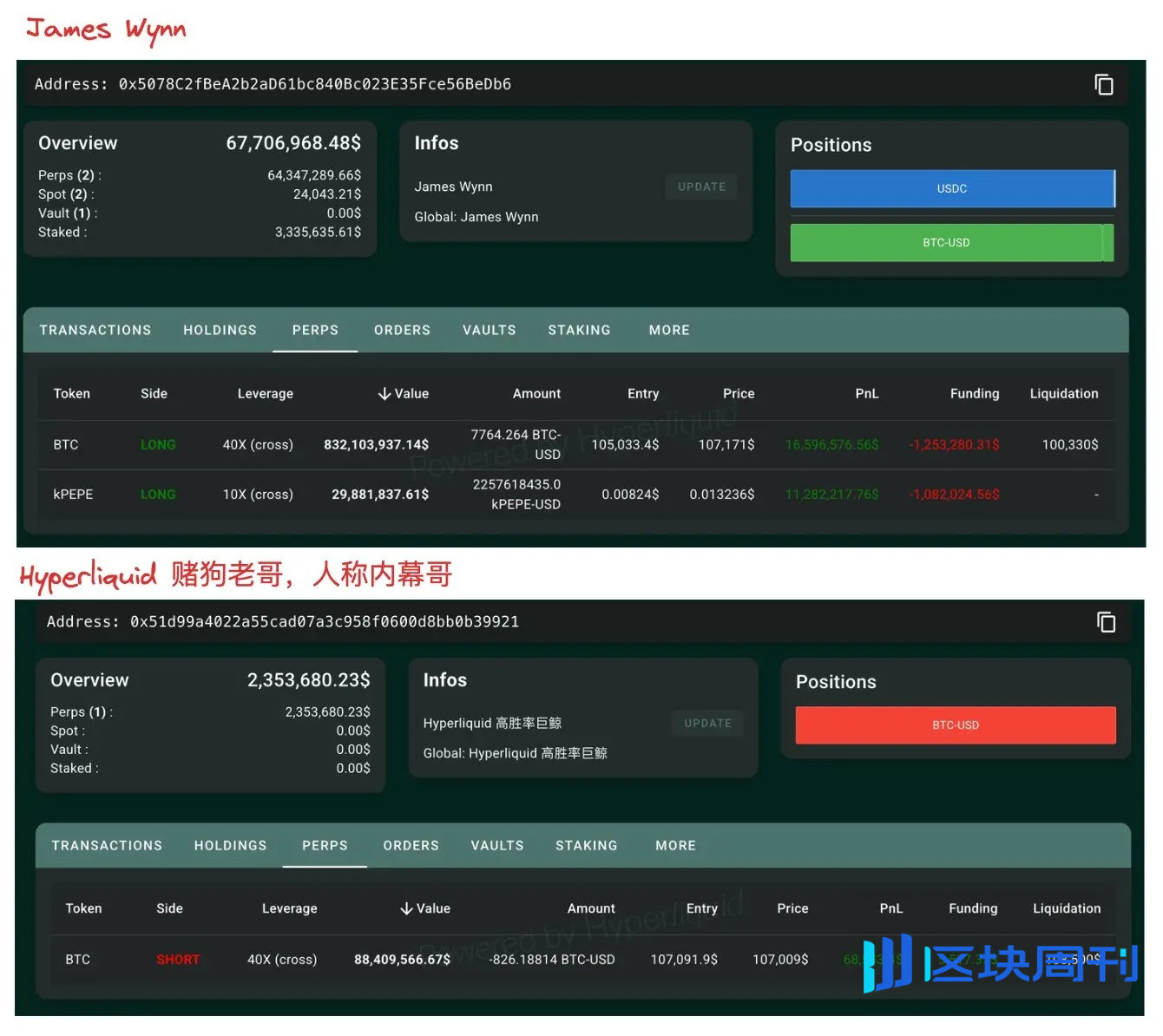The width and height of the screenshot is (1163, 1036).
Task: Click address 0x5078C2fBeA2b2aD61bc840Bc023E35Fce56BeDb6
Action: click(x=315, y=84)
